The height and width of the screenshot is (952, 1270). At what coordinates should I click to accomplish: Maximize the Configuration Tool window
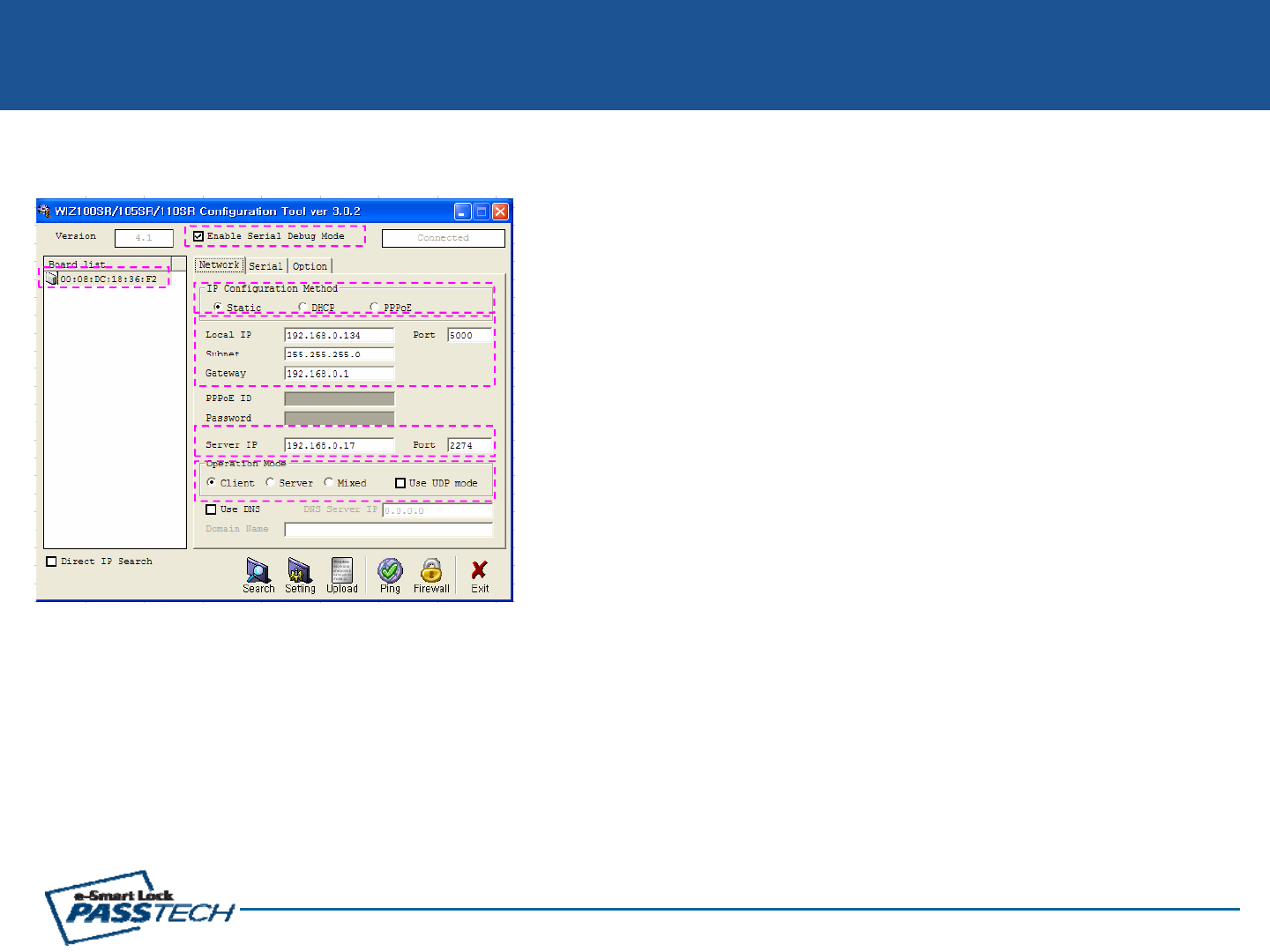482,212
